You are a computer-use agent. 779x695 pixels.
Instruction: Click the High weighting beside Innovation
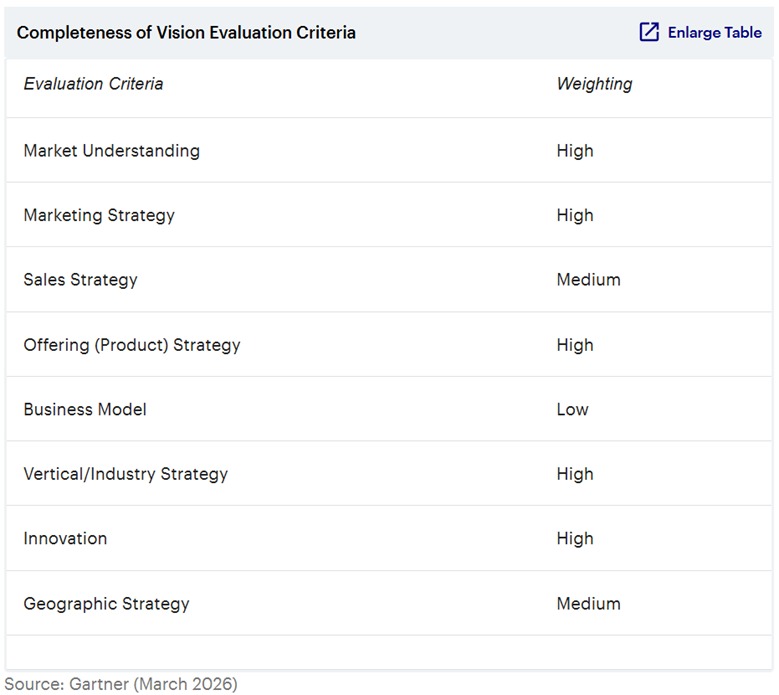coord(575,538)
